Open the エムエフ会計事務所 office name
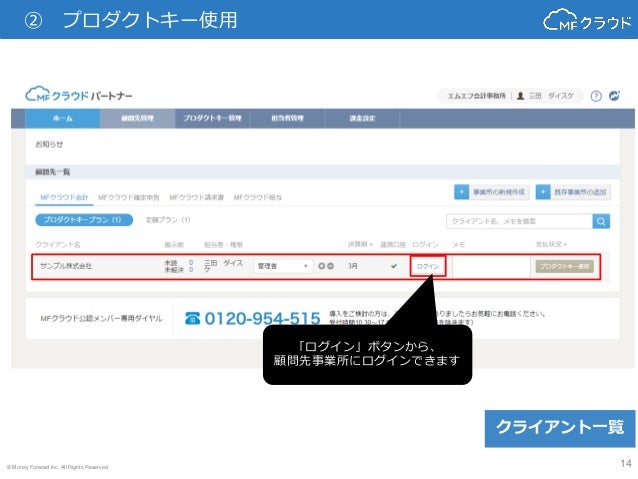The image size is (638, 479). (476, 96)
